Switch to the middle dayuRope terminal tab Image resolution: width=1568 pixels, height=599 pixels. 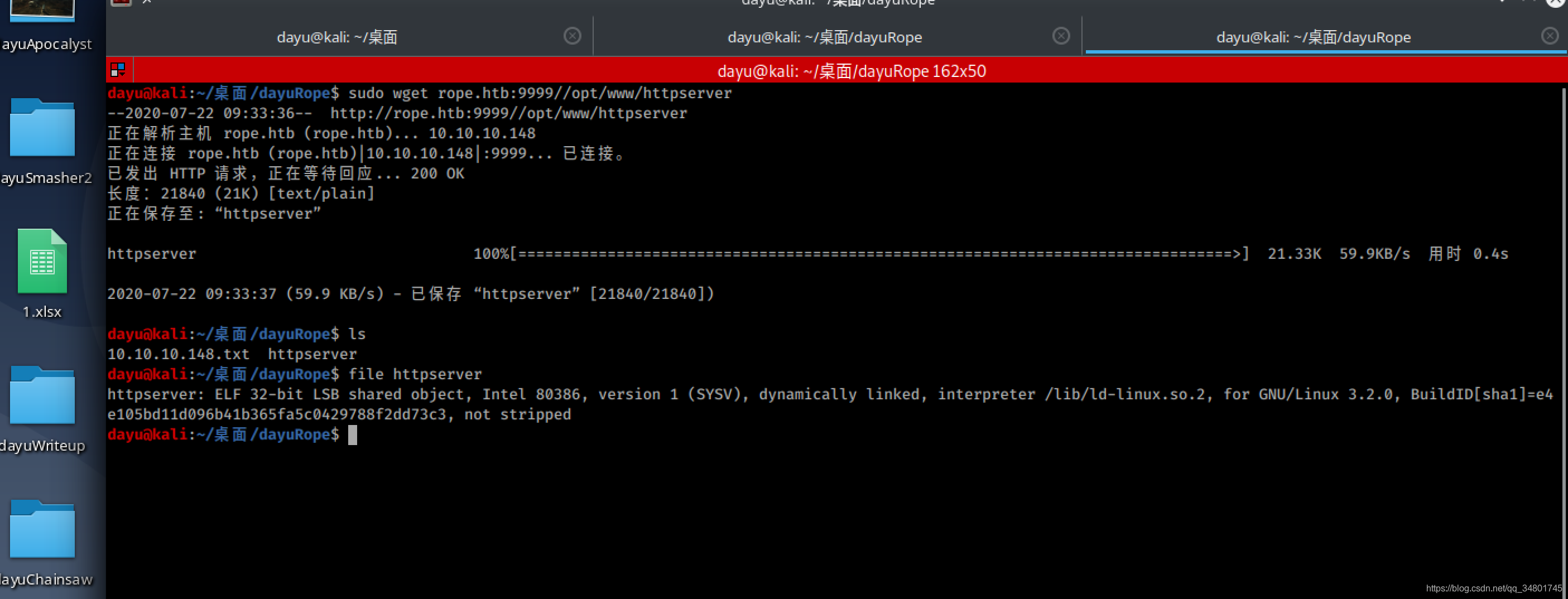click(x=824, y=37)
